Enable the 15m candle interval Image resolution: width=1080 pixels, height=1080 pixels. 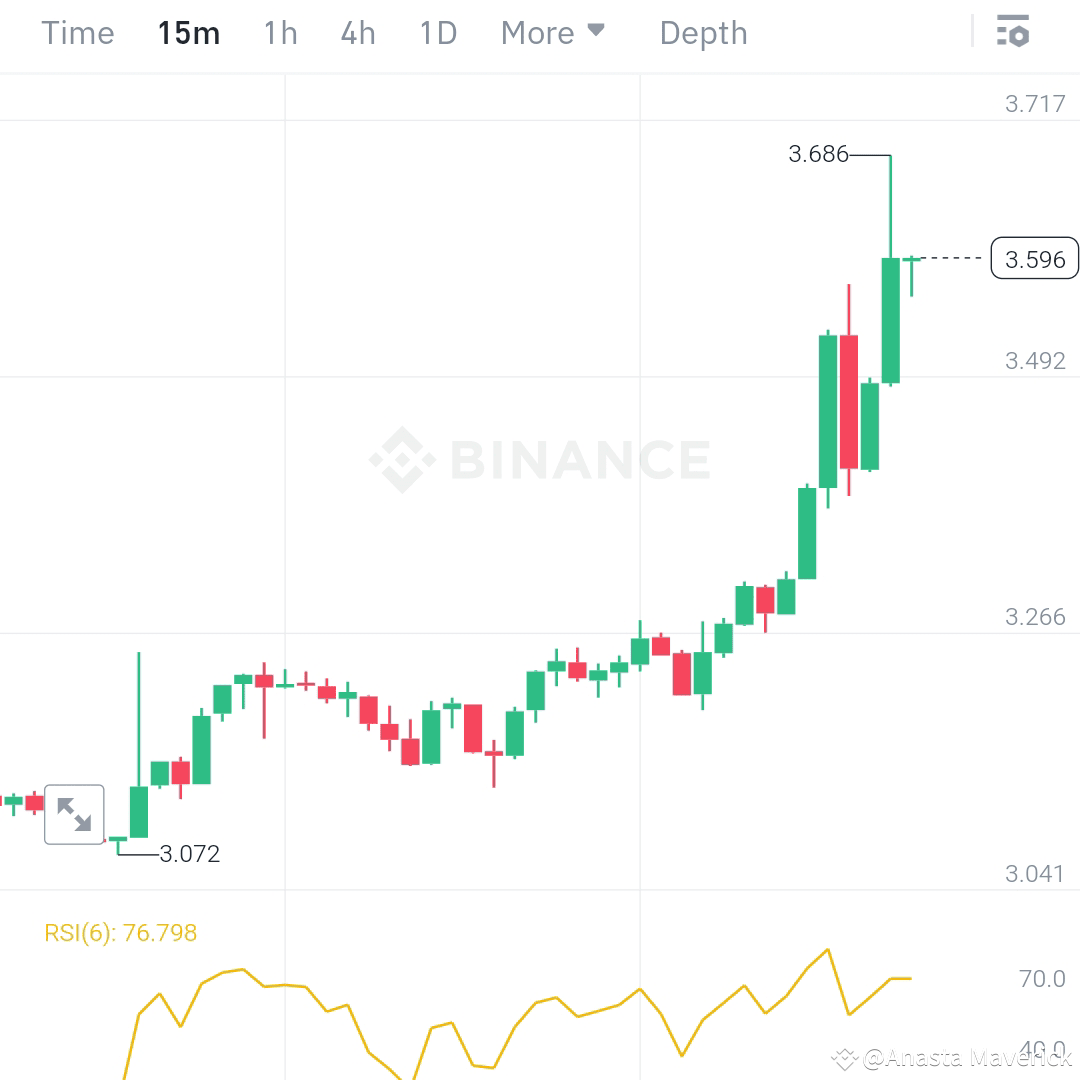click(188, 32)
